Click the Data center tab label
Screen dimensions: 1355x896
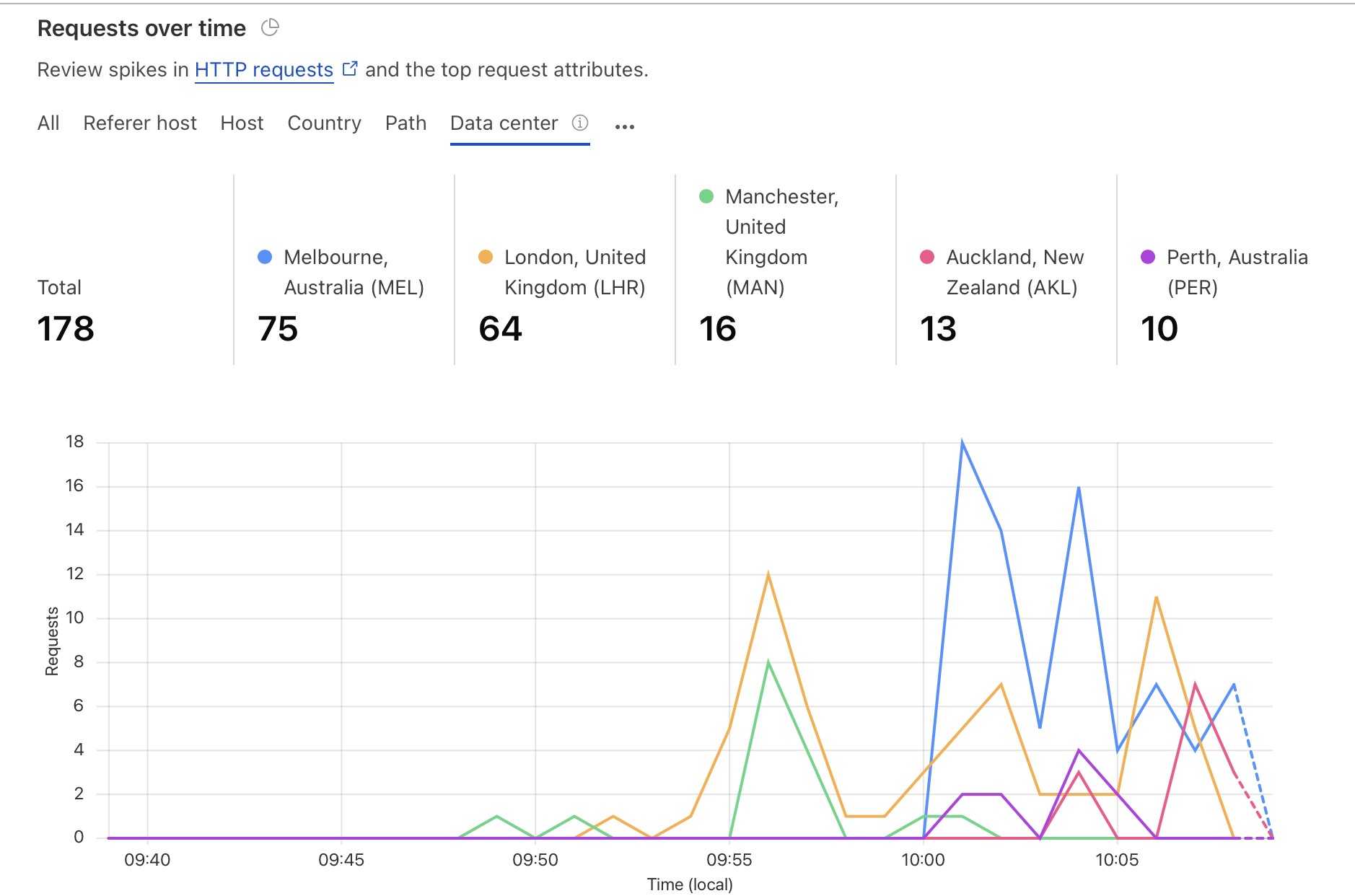(x=504, y=123)
